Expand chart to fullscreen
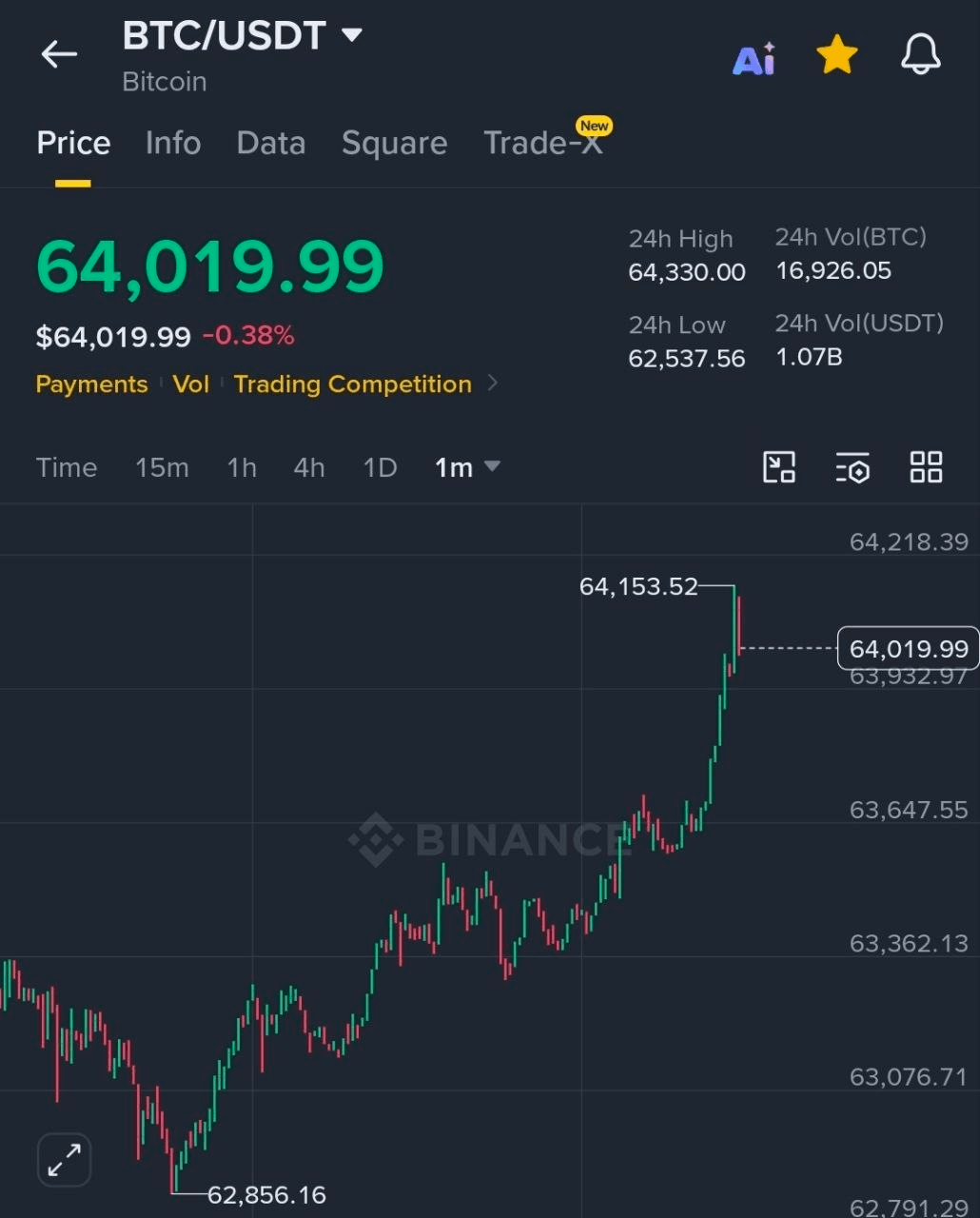Screen dimensions: 980x1218 pyautogui.click(x=64, y=1160)
